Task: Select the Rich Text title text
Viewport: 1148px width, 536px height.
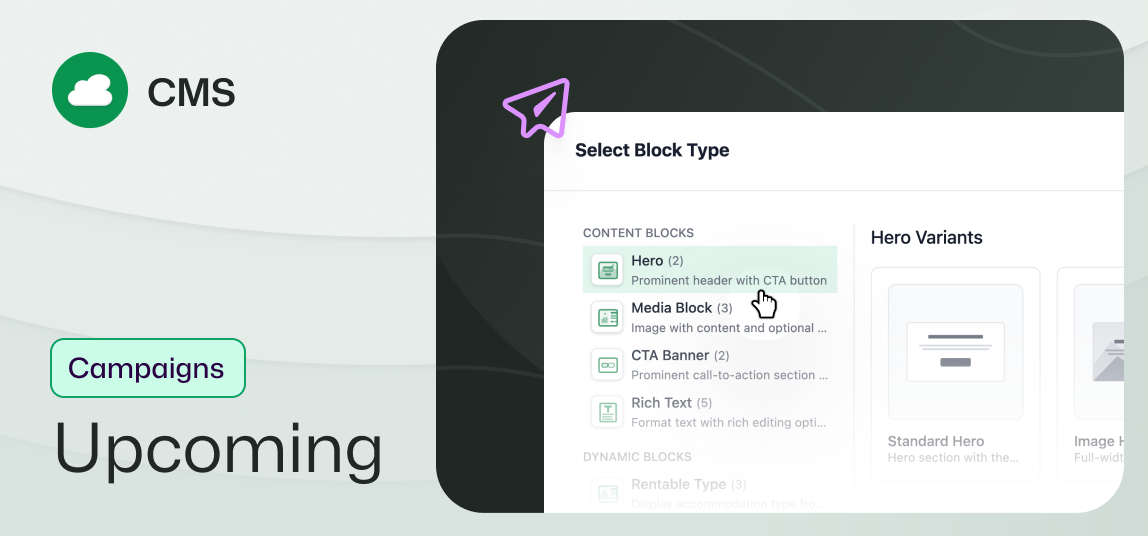Action: [661, 403]
